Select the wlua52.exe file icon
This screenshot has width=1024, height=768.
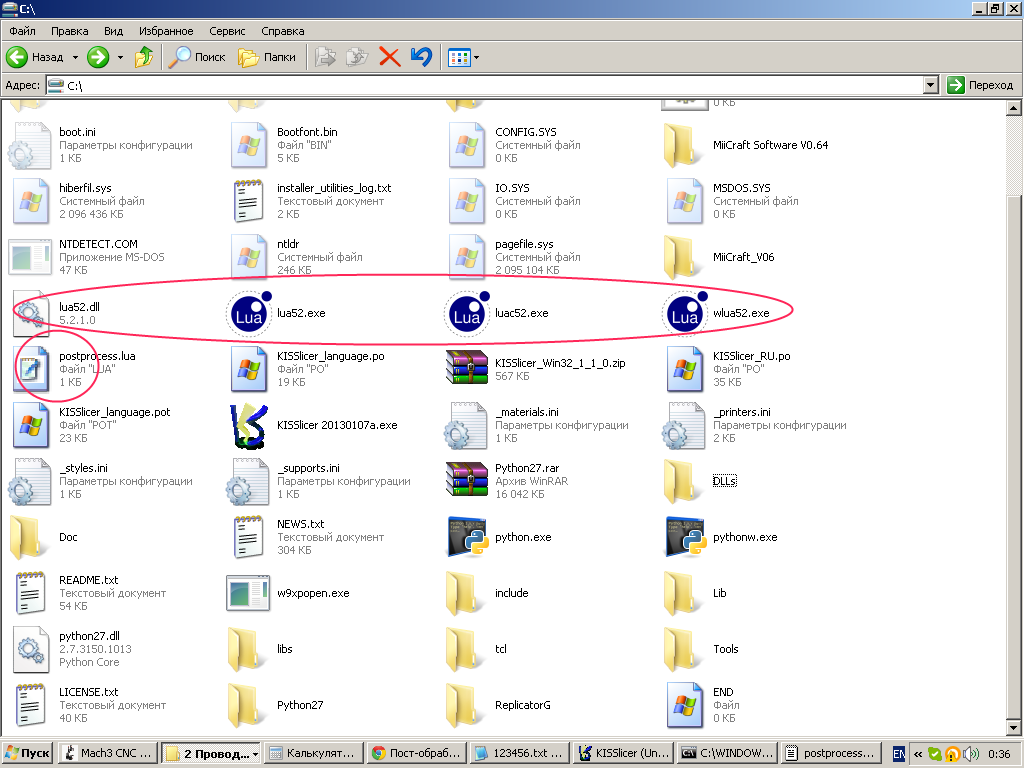point(683,314)
